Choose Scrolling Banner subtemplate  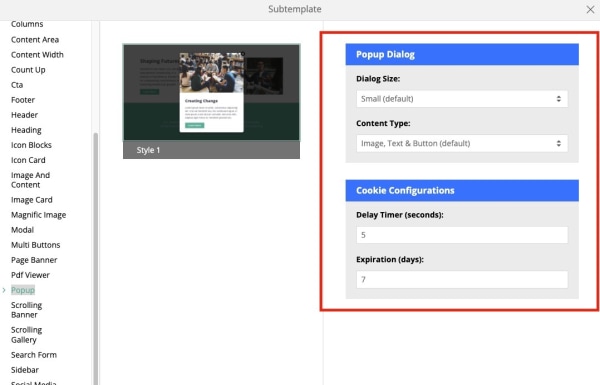click(26, 310)
